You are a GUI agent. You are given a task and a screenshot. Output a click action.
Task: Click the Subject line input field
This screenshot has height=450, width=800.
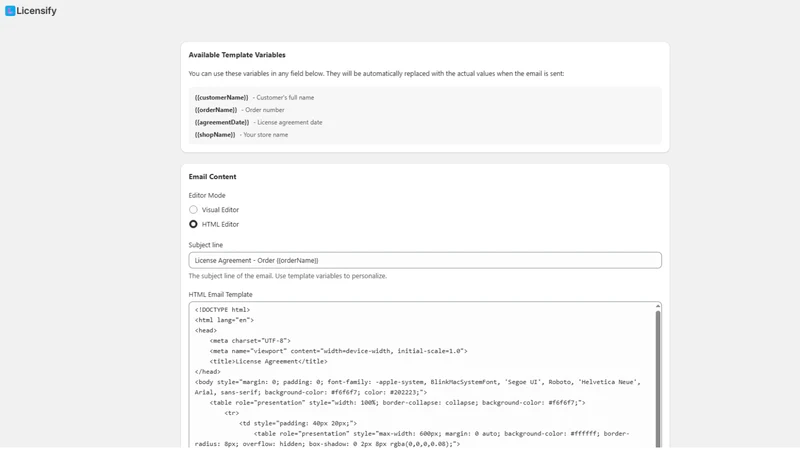425,260
